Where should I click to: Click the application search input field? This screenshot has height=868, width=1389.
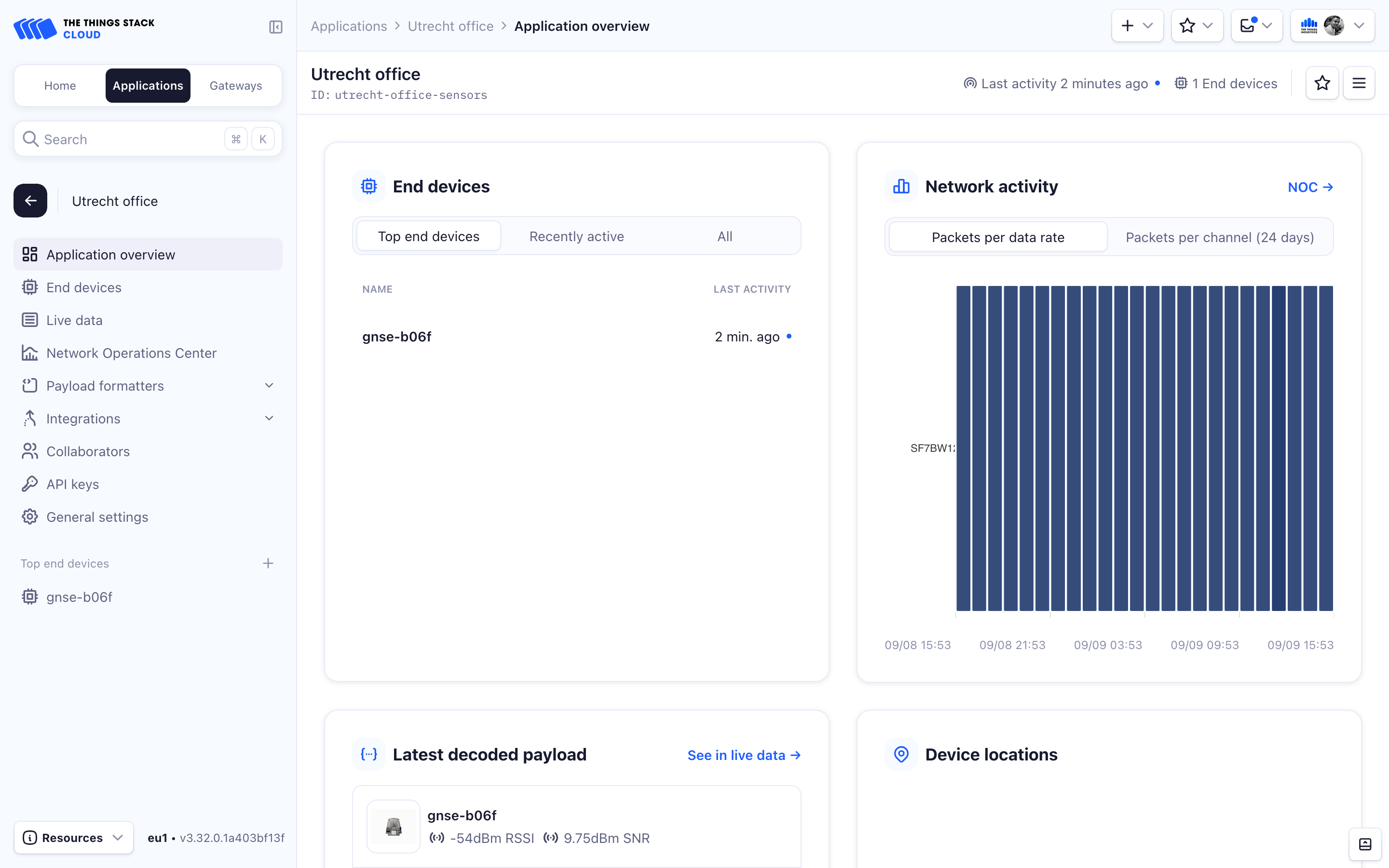pyautogui.click(x=148, y=139)
